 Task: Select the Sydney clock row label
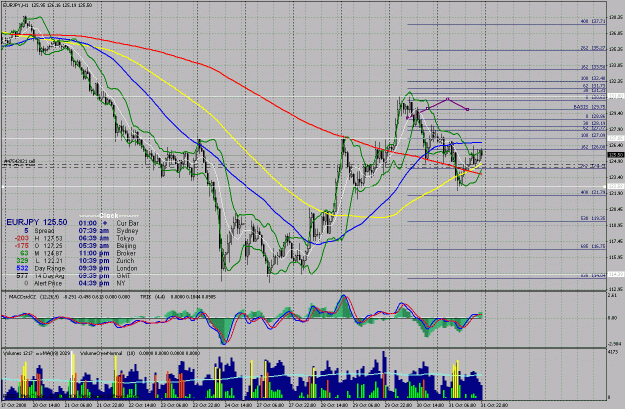coord(128,231)
